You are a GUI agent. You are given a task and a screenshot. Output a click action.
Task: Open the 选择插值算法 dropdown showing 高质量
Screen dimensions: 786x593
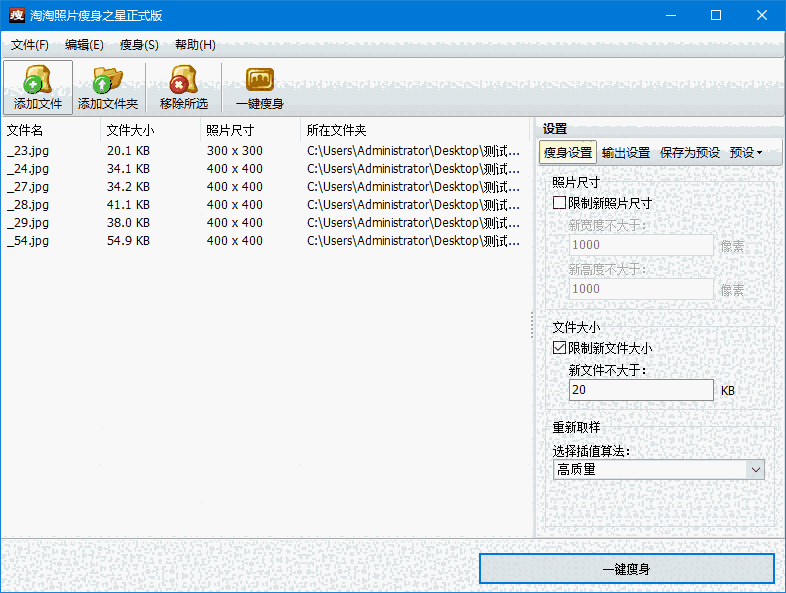(659, 470)
